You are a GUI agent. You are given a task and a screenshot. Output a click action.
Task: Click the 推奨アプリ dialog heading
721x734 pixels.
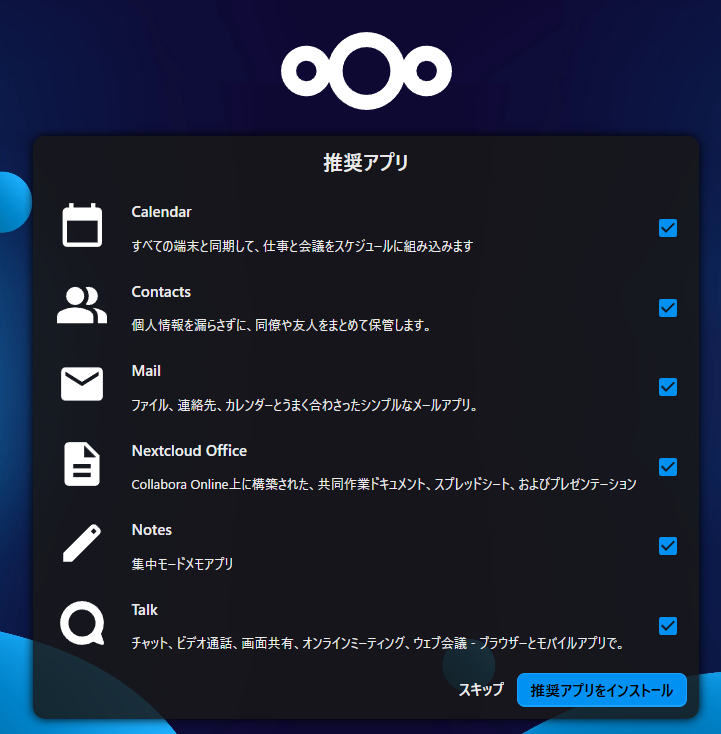(x=366, y=163)
